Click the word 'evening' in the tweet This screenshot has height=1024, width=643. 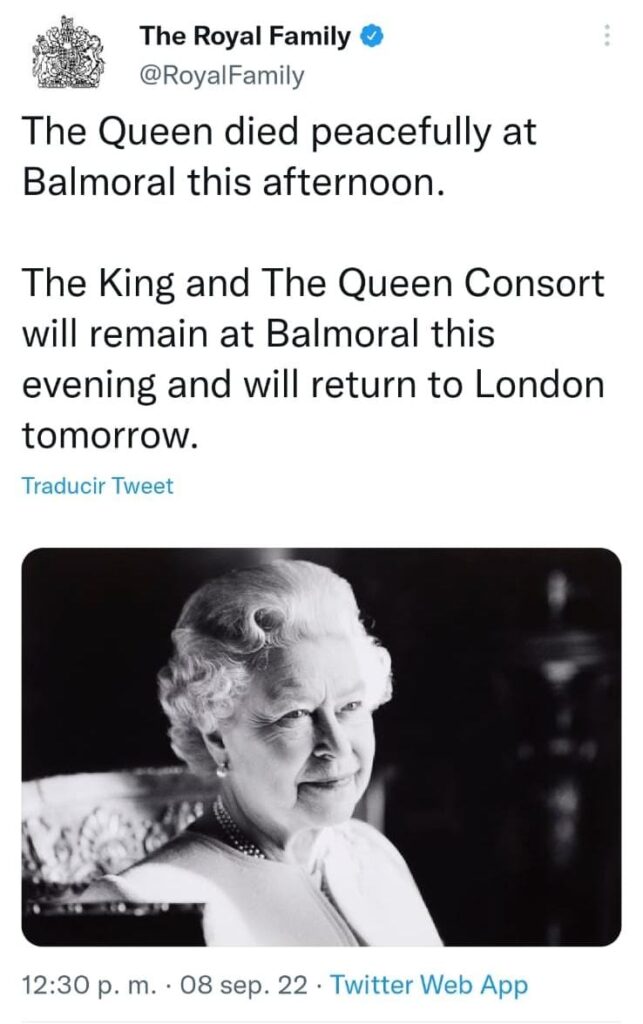pyautogui.click(x=89, y=385)
